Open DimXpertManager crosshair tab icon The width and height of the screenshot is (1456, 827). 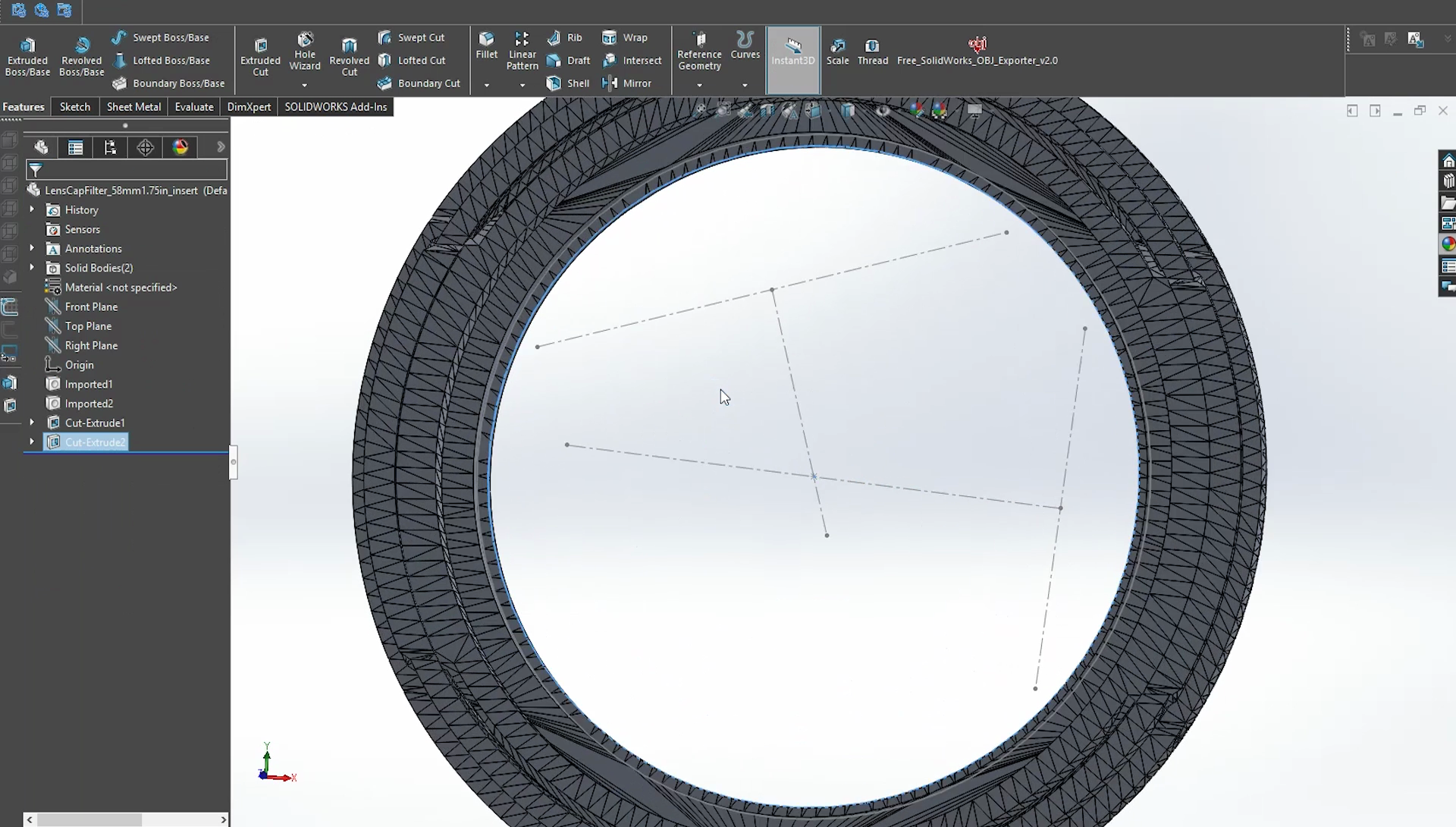point(146,147)
